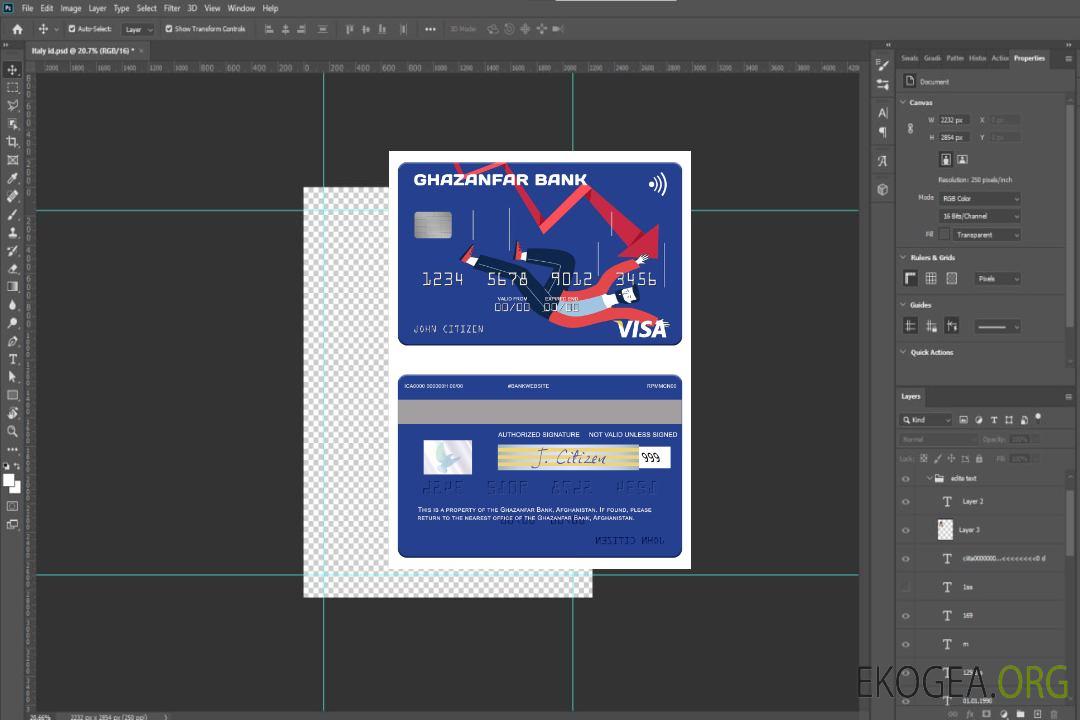Select the Hand tool
1080x720 pixels.
point(12,413)
